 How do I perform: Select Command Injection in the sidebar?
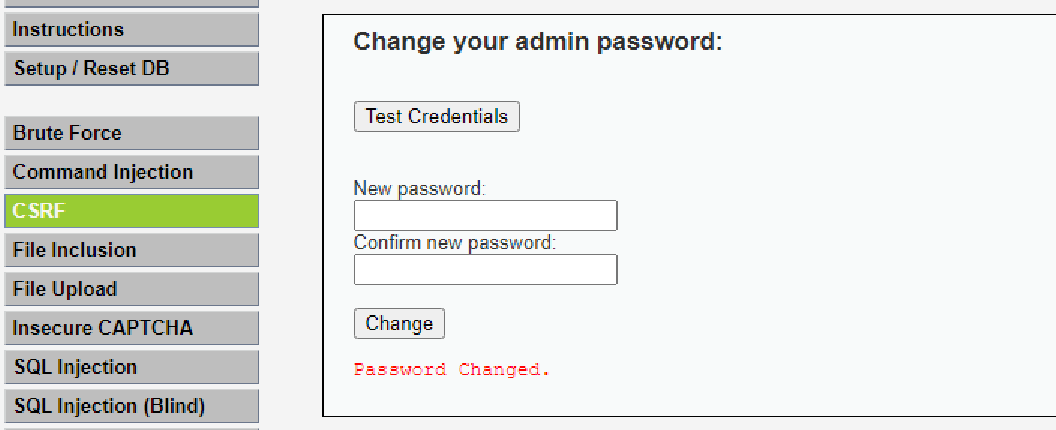130,172
